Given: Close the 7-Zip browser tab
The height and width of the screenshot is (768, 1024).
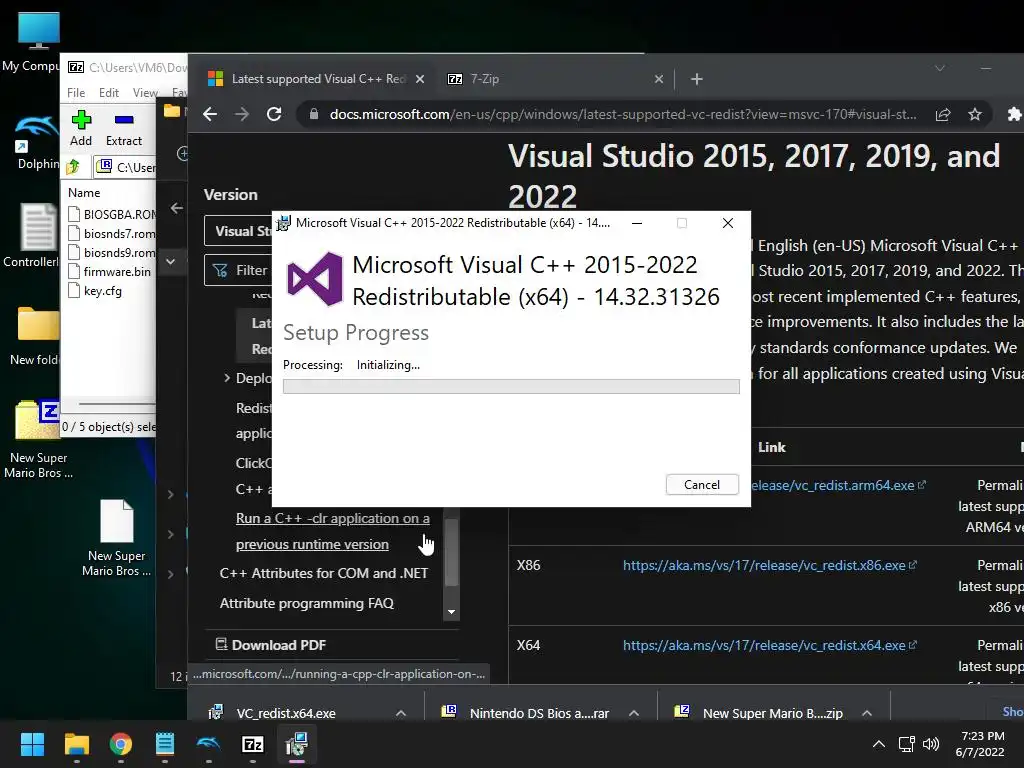Looking at the screenshot, I should pyautogui.click(x=659, y=79).
